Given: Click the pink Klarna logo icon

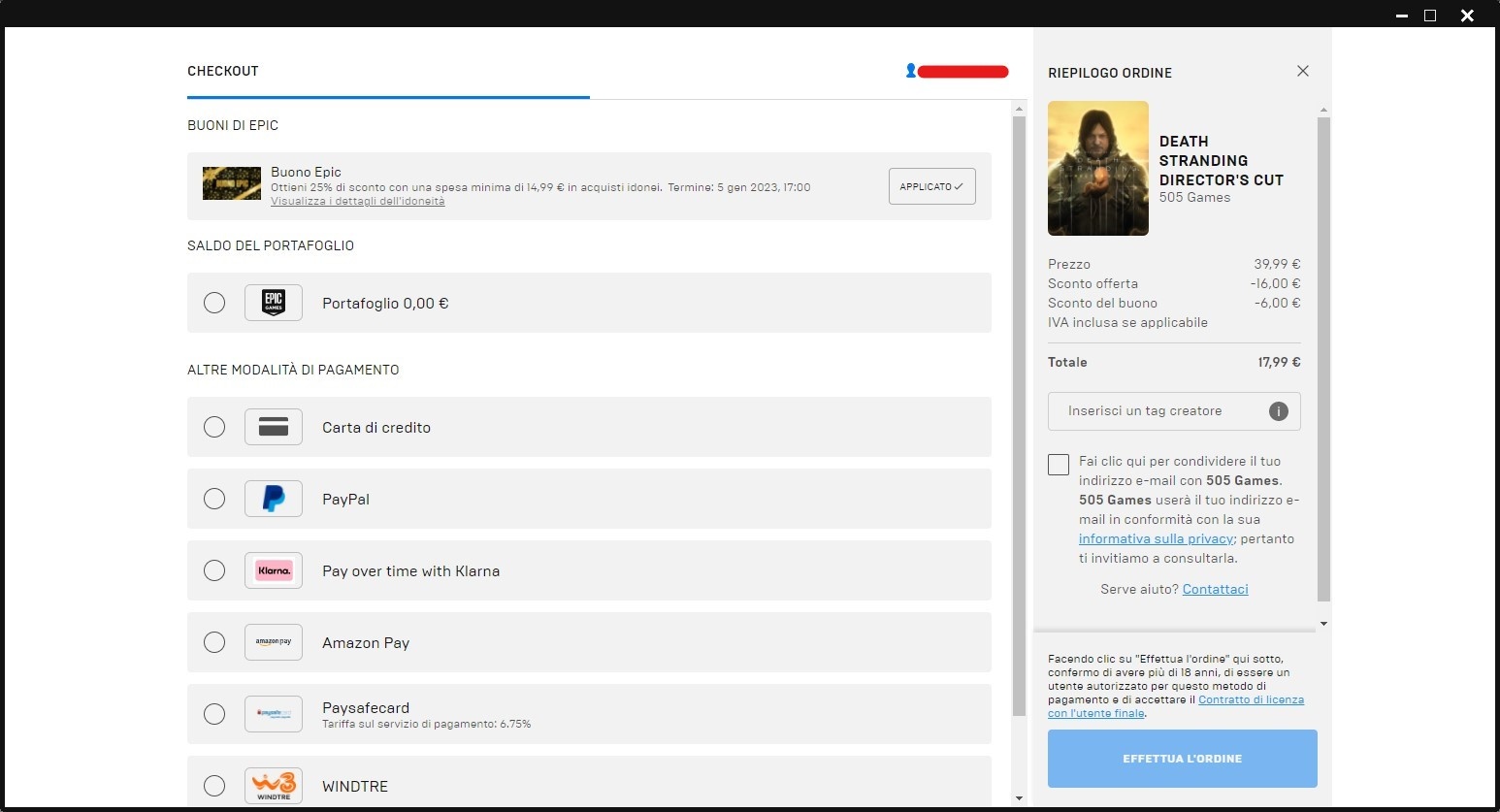Looking at the screenshot, I should point(274,570).
